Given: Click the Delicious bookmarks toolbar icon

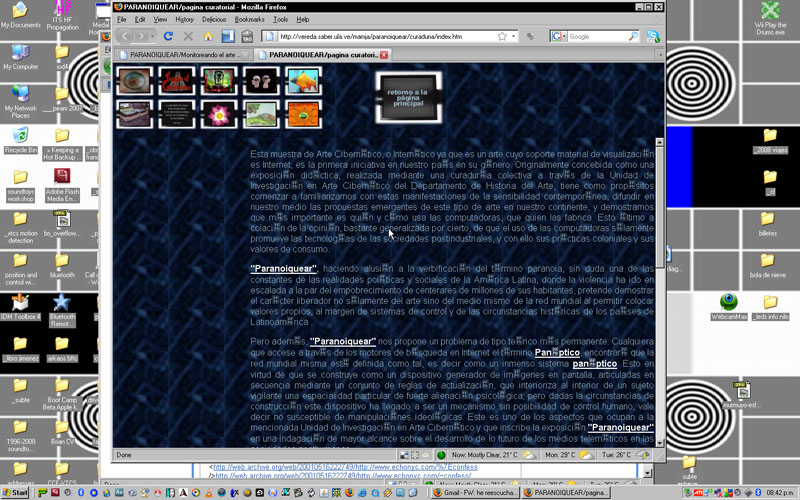Looking at the screenshot, I should (228, 36).
